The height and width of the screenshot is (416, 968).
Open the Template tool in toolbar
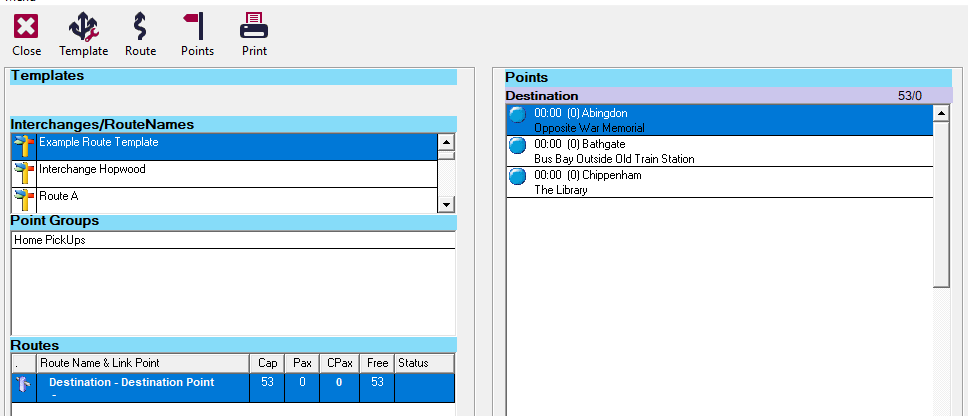[x=83, y=25]
